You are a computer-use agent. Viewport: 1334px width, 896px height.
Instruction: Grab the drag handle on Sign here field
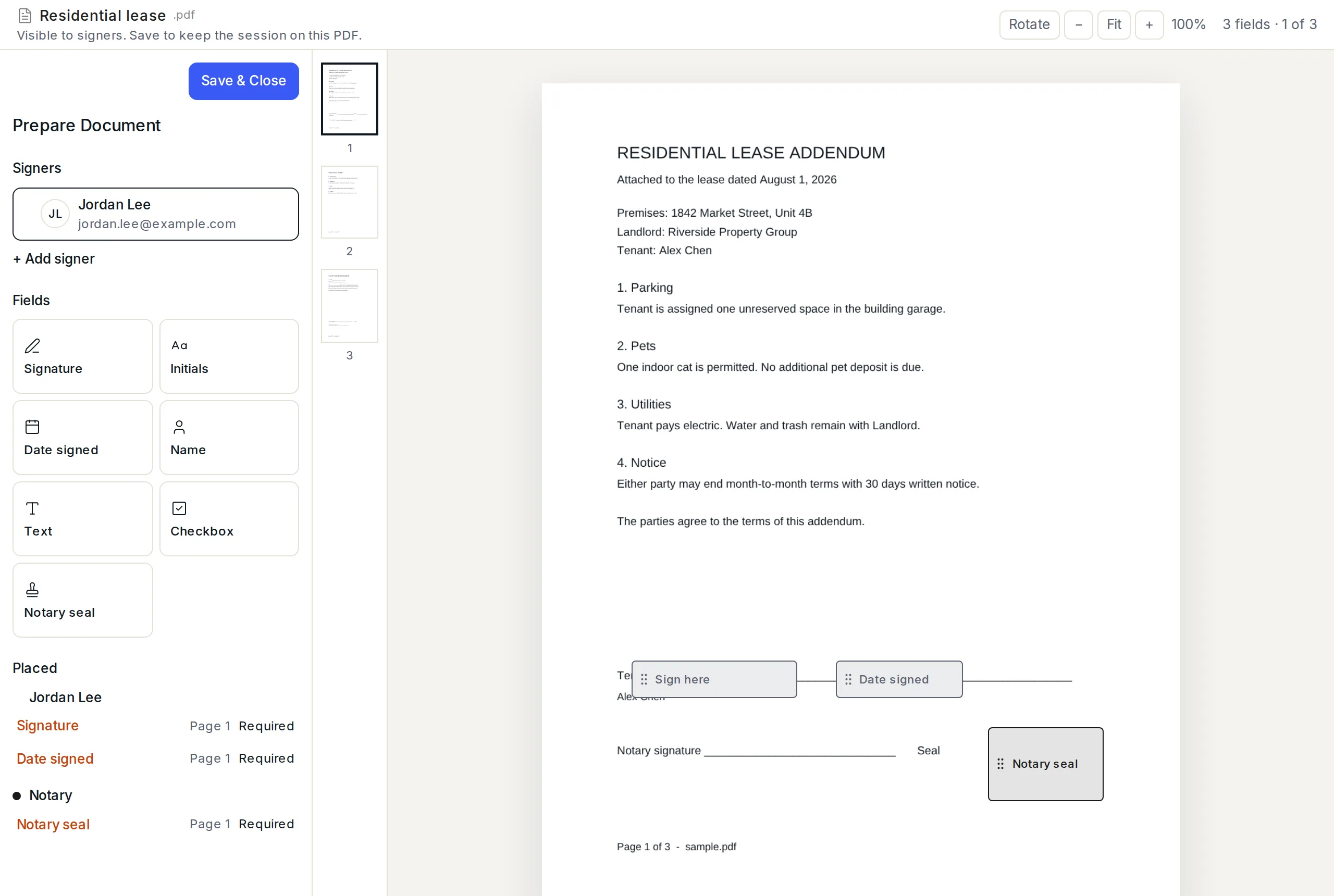[644, 679]
